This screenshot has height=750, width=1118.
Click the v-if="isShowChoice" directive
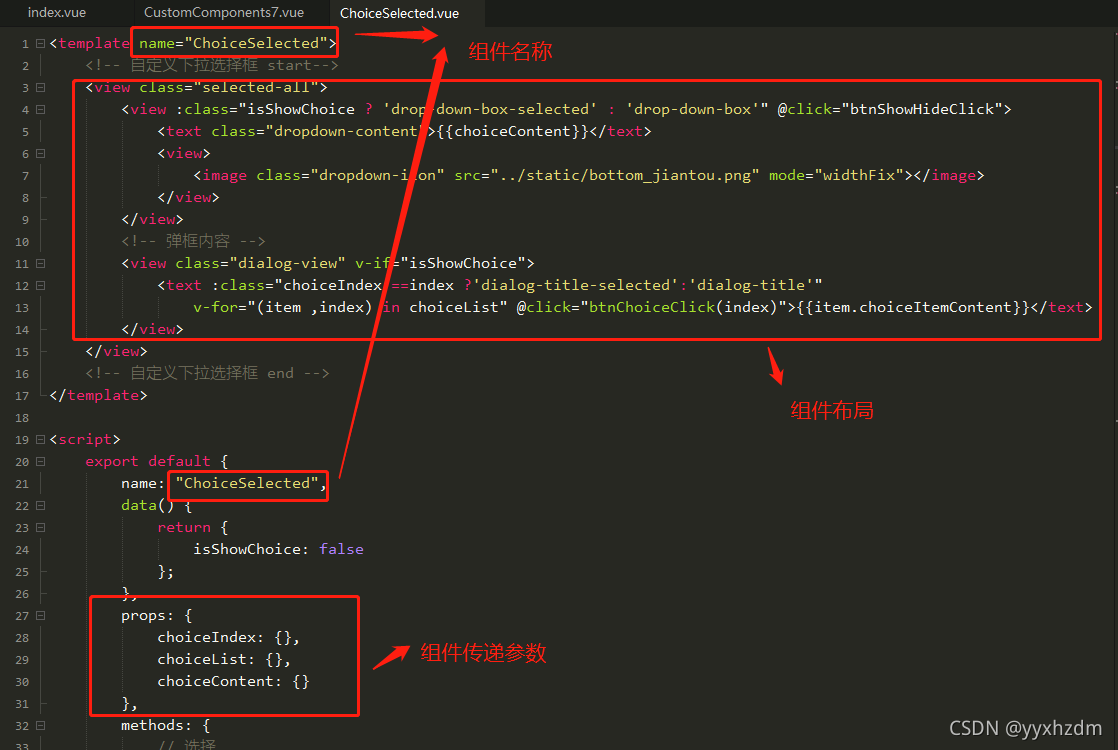coord(444,263)
